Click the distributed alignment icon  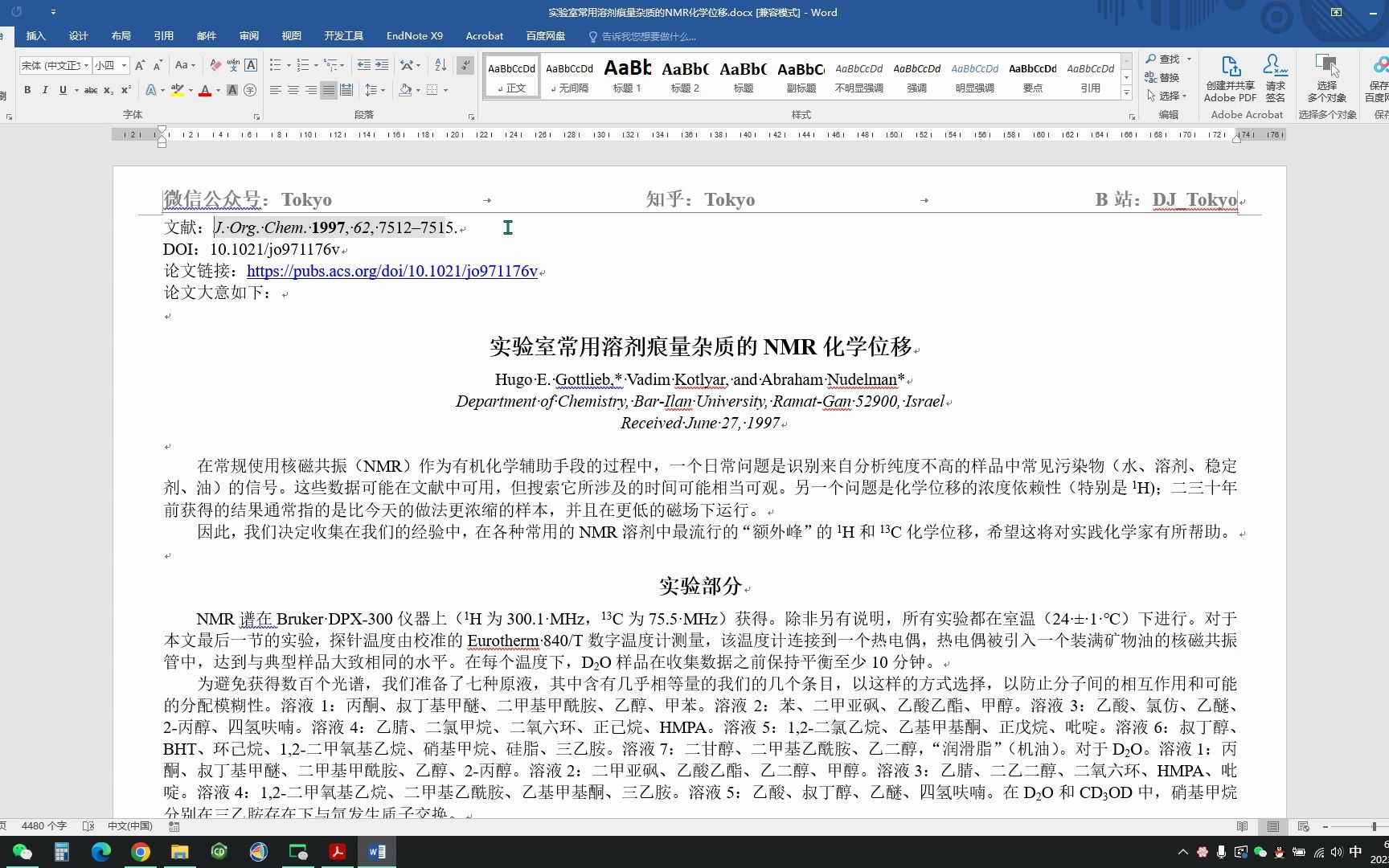[x=346, y=90]
